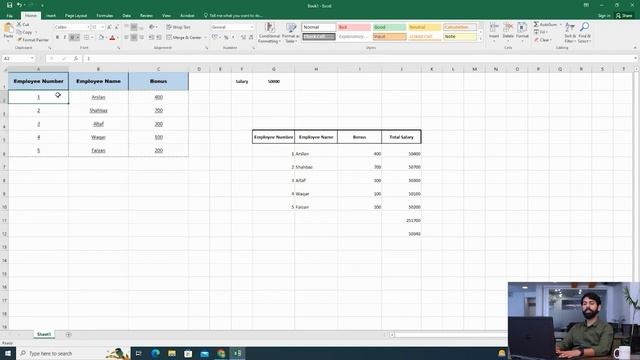Apply Percent Style number format

(226, 38)
